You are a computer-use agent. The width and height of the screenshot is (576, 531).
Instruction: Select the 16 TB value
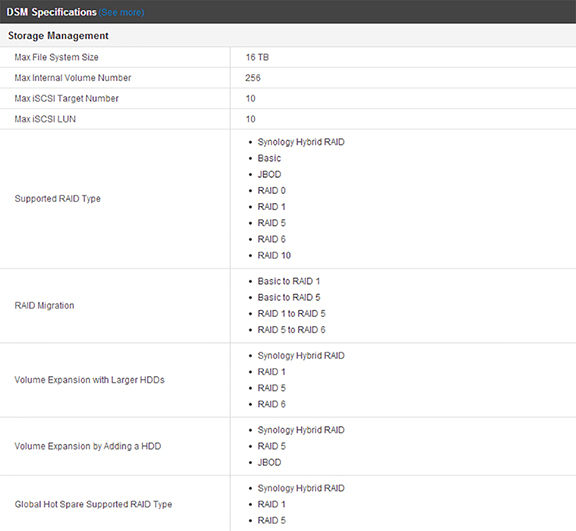[257, 57]
